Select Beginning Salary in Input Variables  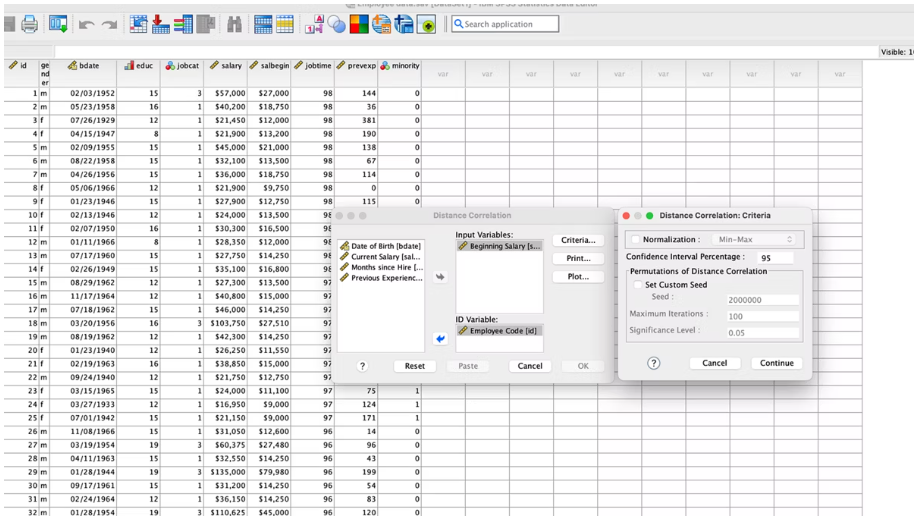499,246
